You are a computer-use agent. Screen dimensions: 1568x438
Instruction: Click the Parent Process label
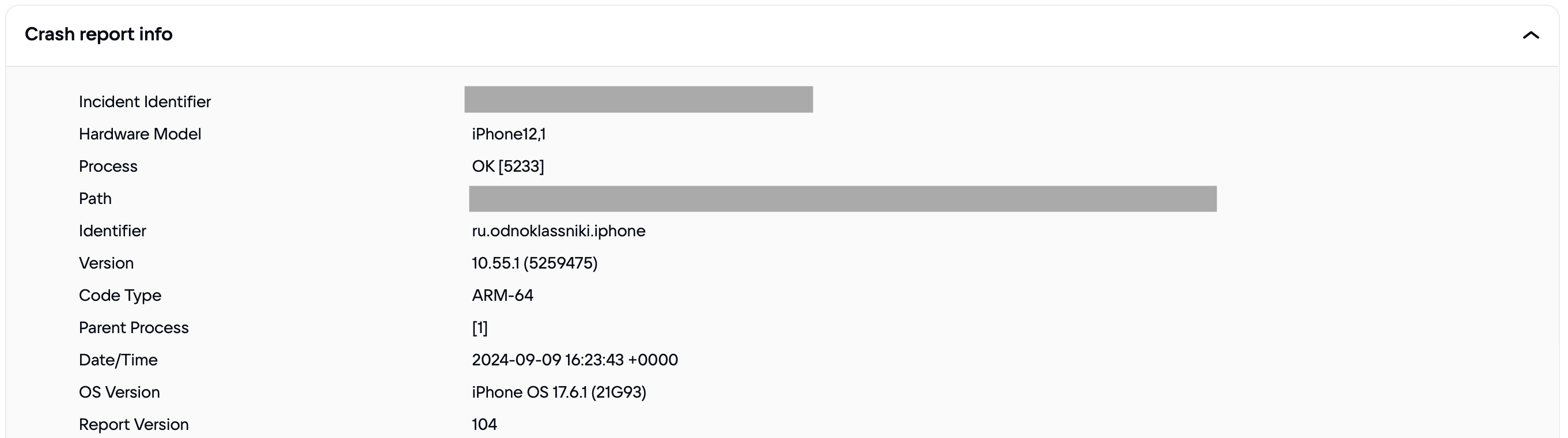point(134,328)
